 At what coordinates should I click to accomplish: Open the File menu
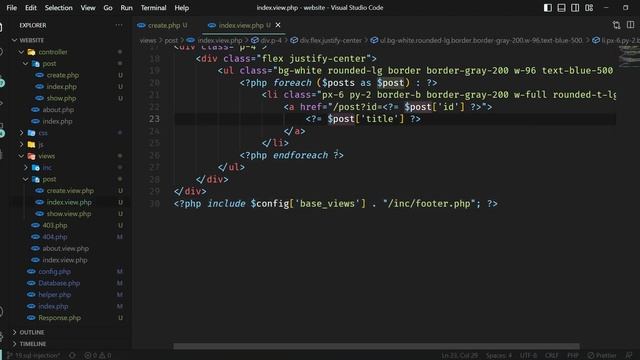[12, 8]
